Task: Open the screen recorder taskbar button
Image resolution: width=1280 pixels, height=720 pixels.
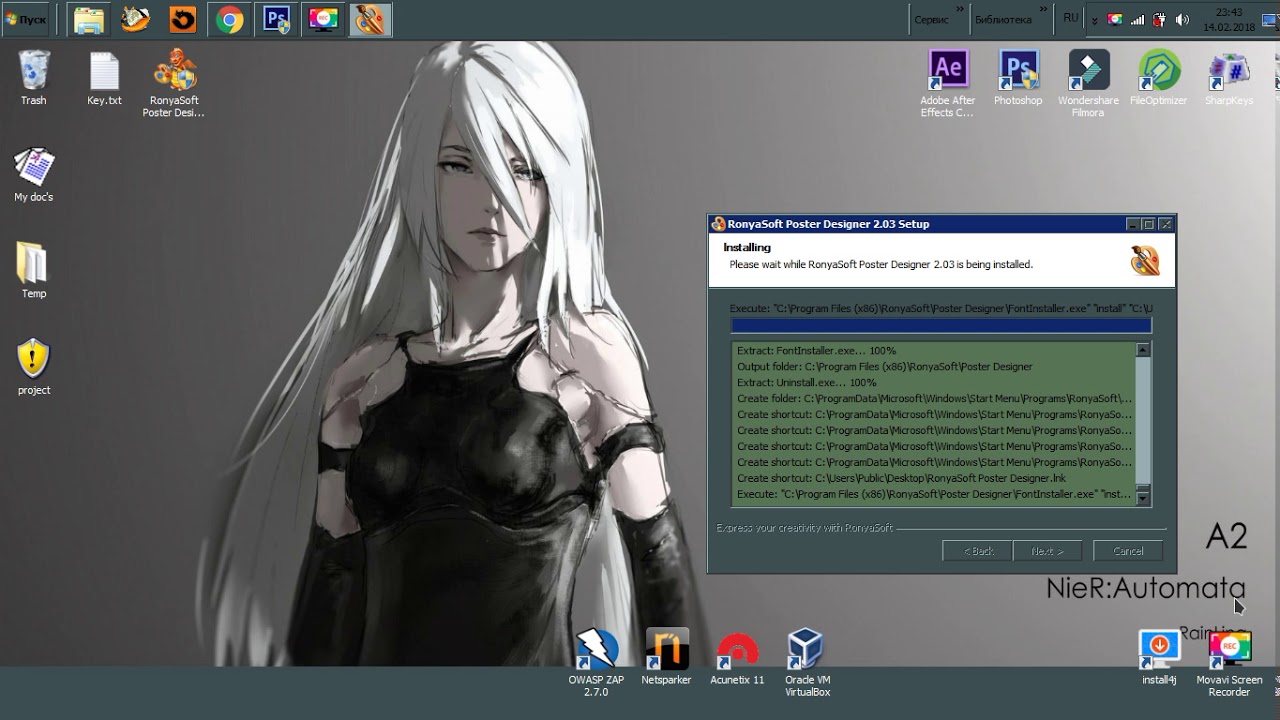Action: [324, 19]
